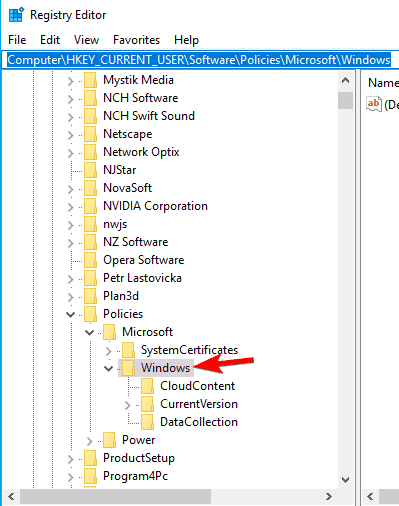Select the NJStar folder icon
Image resolution: width=399 pixels, height=506 pixels.
click(x=90, y=170)
